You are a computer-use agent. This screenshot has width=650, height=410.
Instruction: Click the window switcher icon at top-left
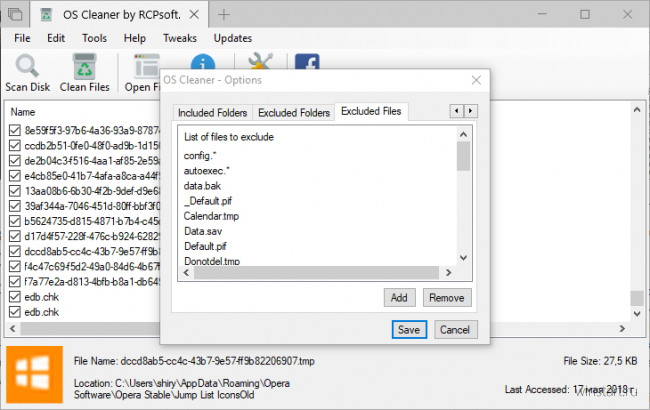(15, 15)
